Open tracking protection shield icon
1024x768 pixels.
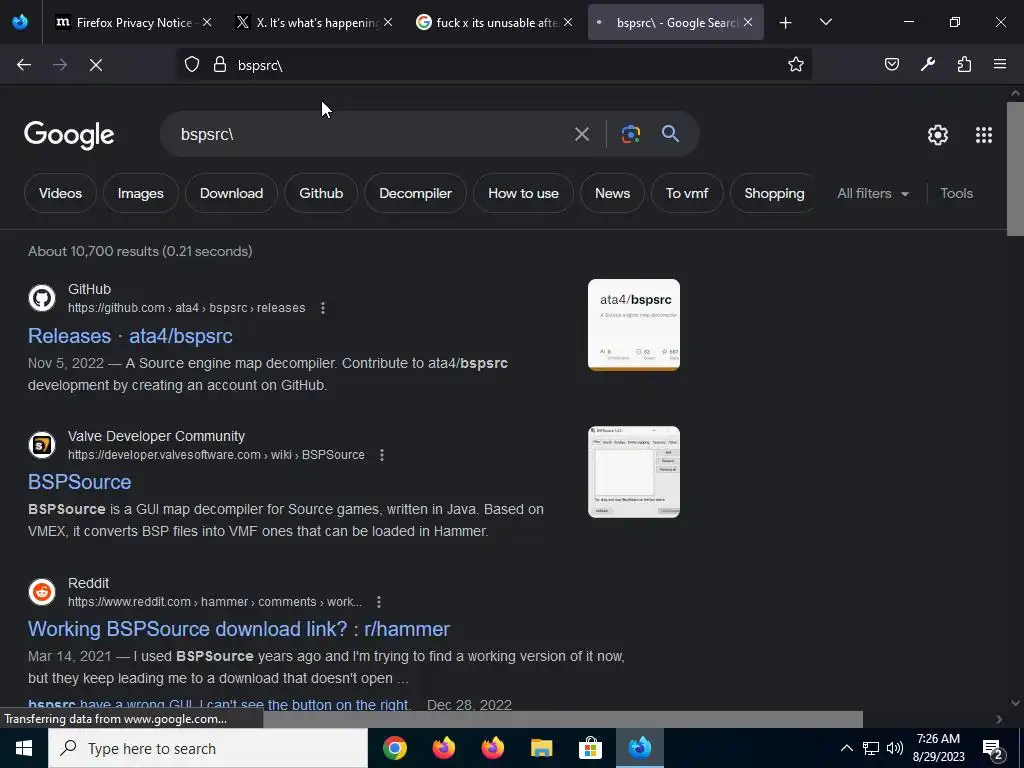tap(191, 65)
